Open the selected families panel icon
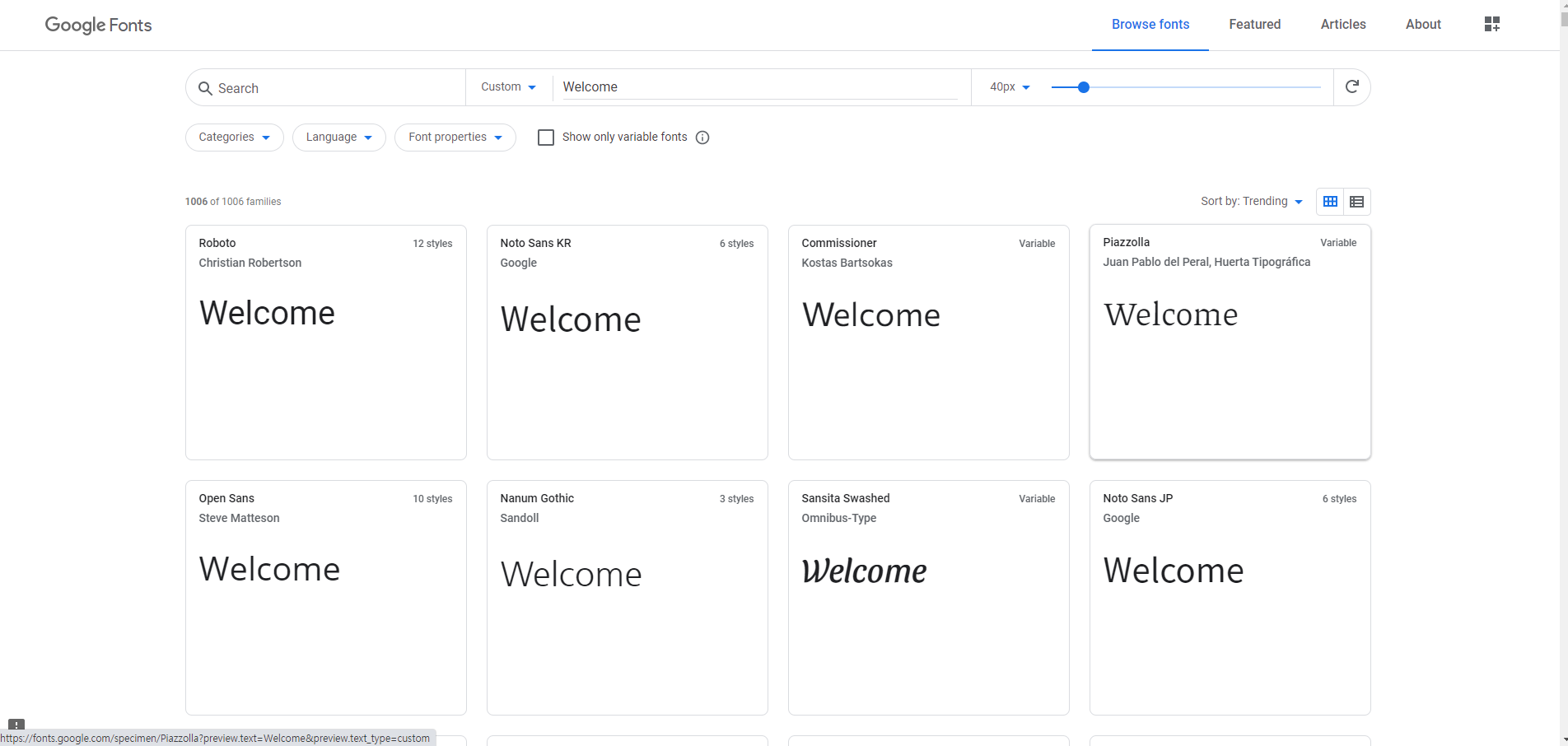1568x746 pixels. coord(1491,24)
